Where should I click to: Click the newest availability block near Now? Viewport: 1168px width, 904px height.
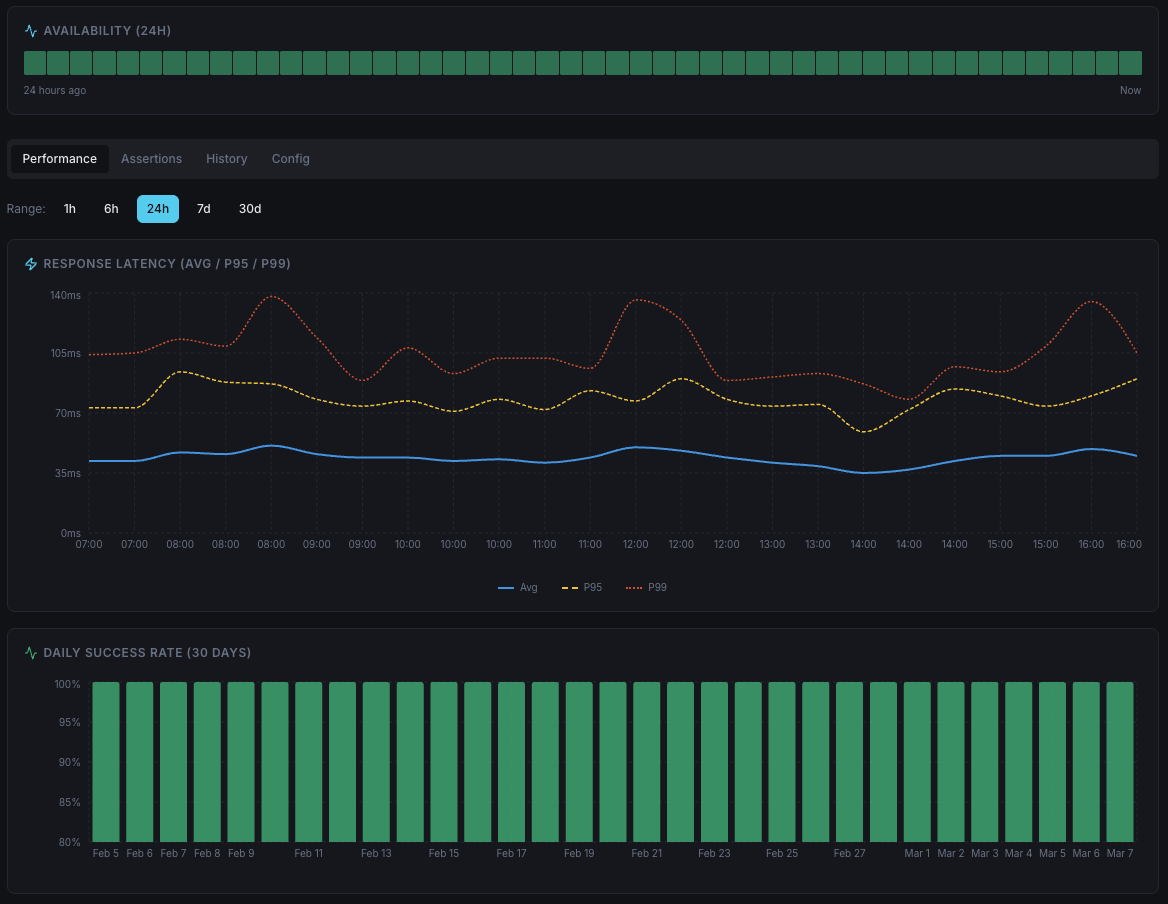(1133, 62)
